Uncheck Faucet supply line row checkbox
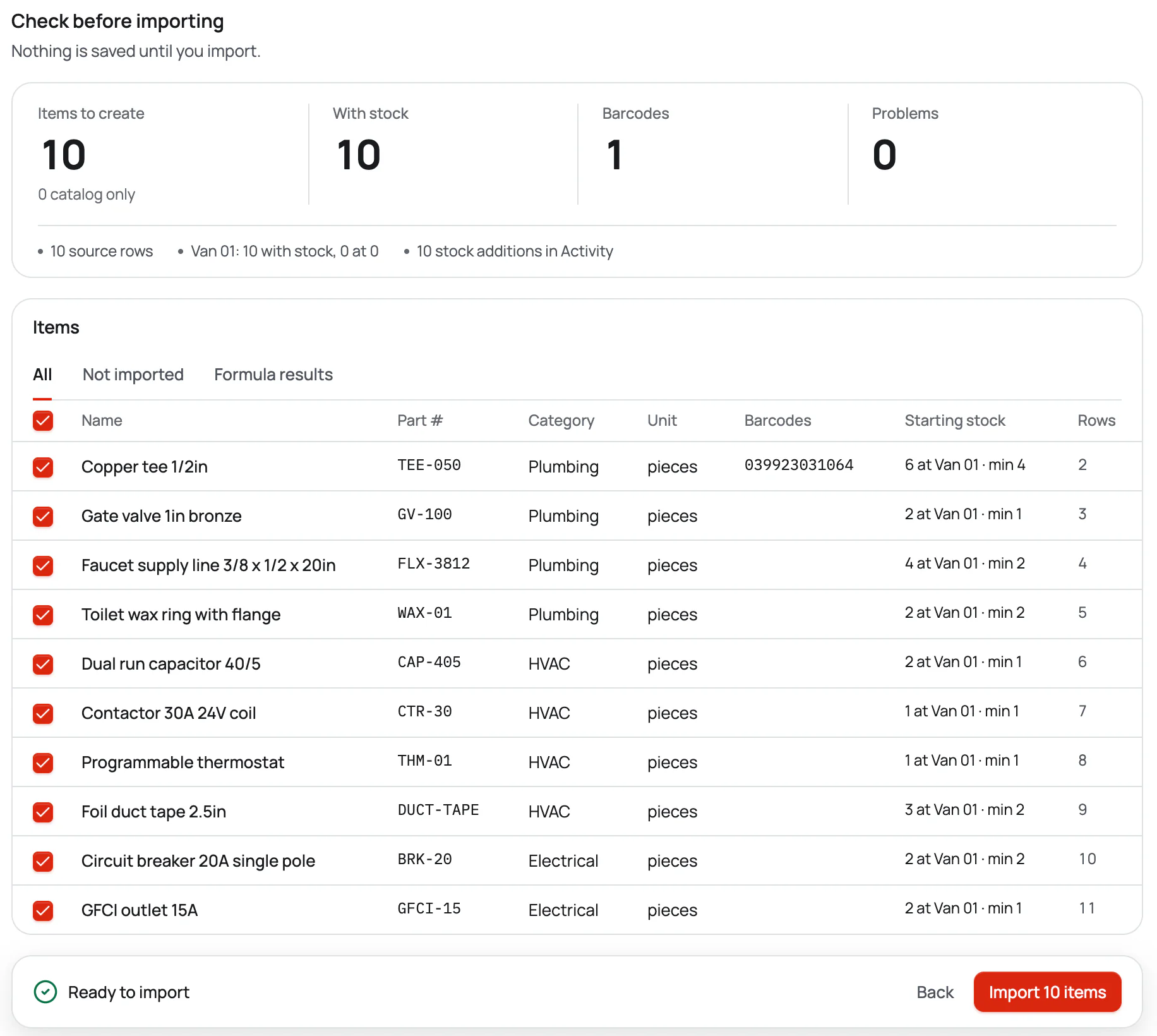 [x=43, y=566]
